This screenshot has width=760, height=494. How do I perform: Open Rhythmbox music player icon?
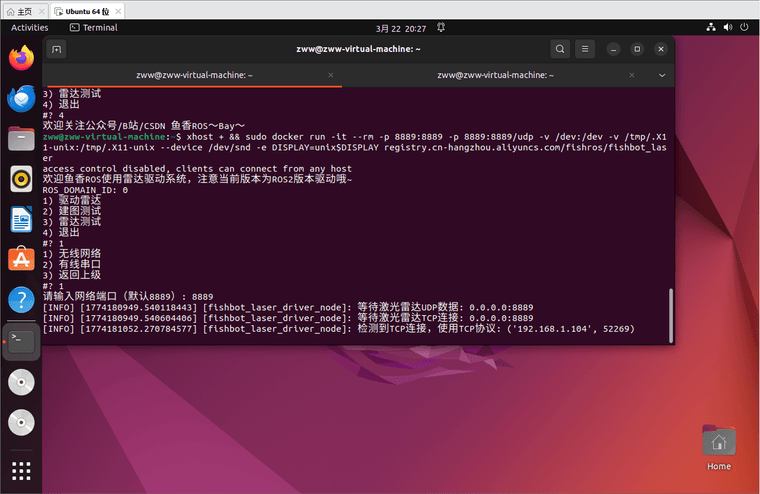pyautogui.click(x=21, y=179)
